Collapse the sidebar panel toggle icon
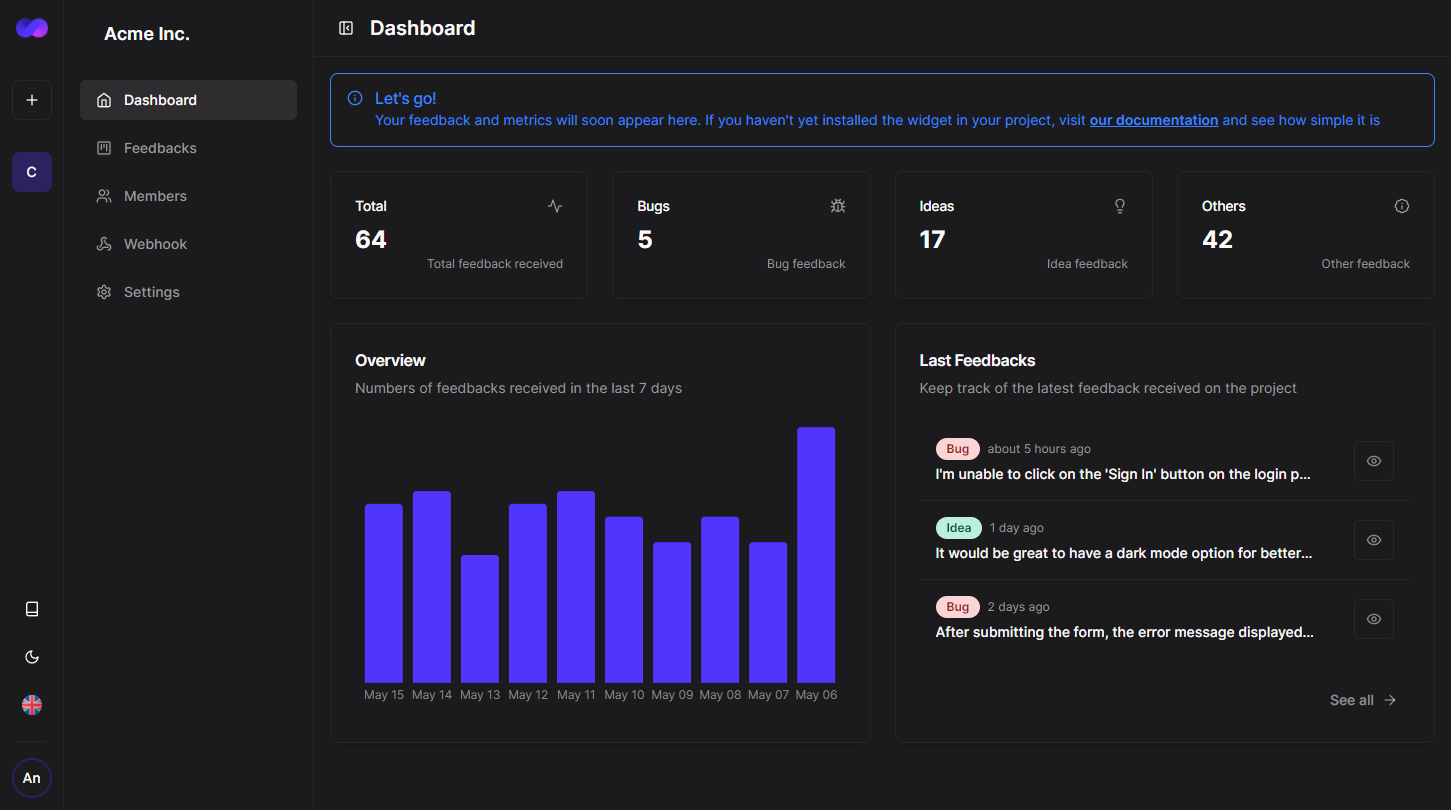 click(x=346, y=28)
